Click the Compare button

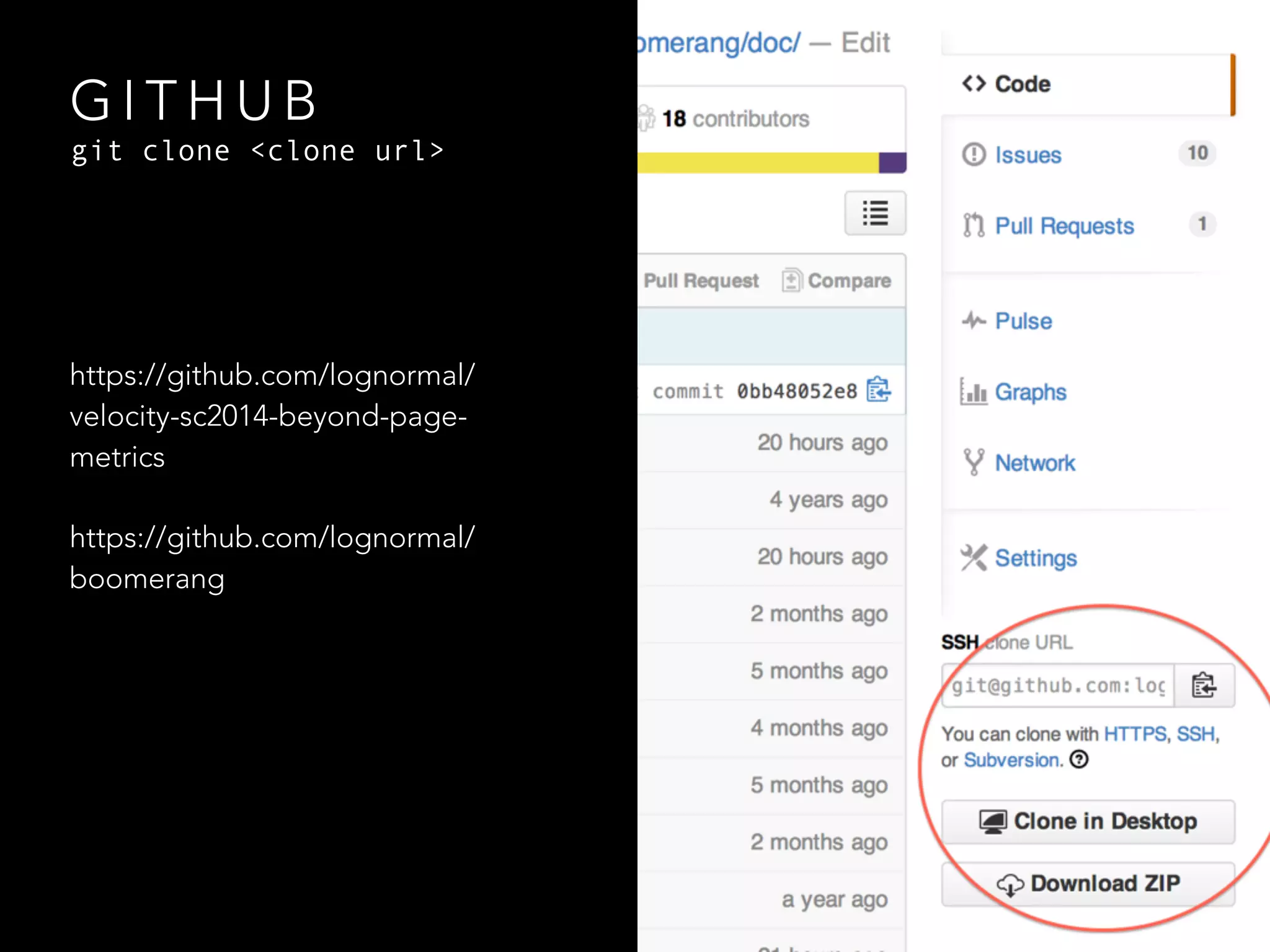click(x=837, y=281)
